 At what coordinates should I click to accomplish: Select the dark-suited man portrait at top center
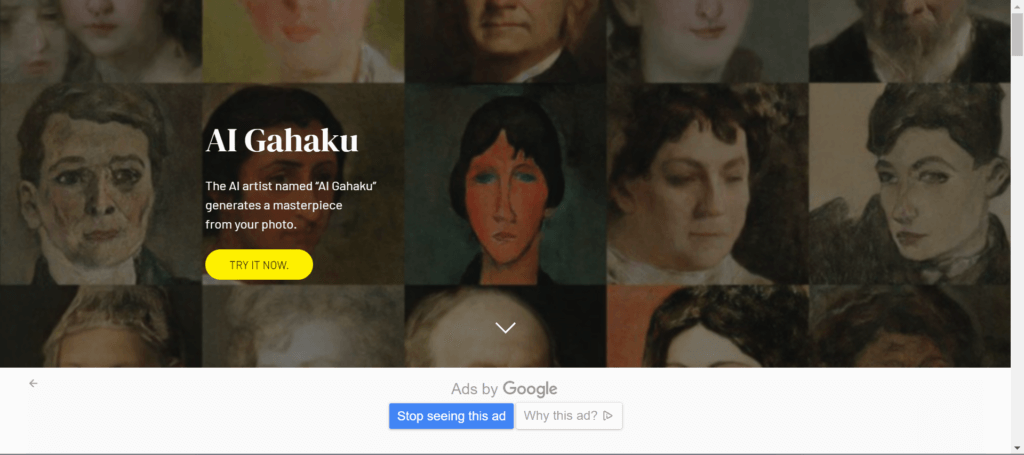pos(505,41)
